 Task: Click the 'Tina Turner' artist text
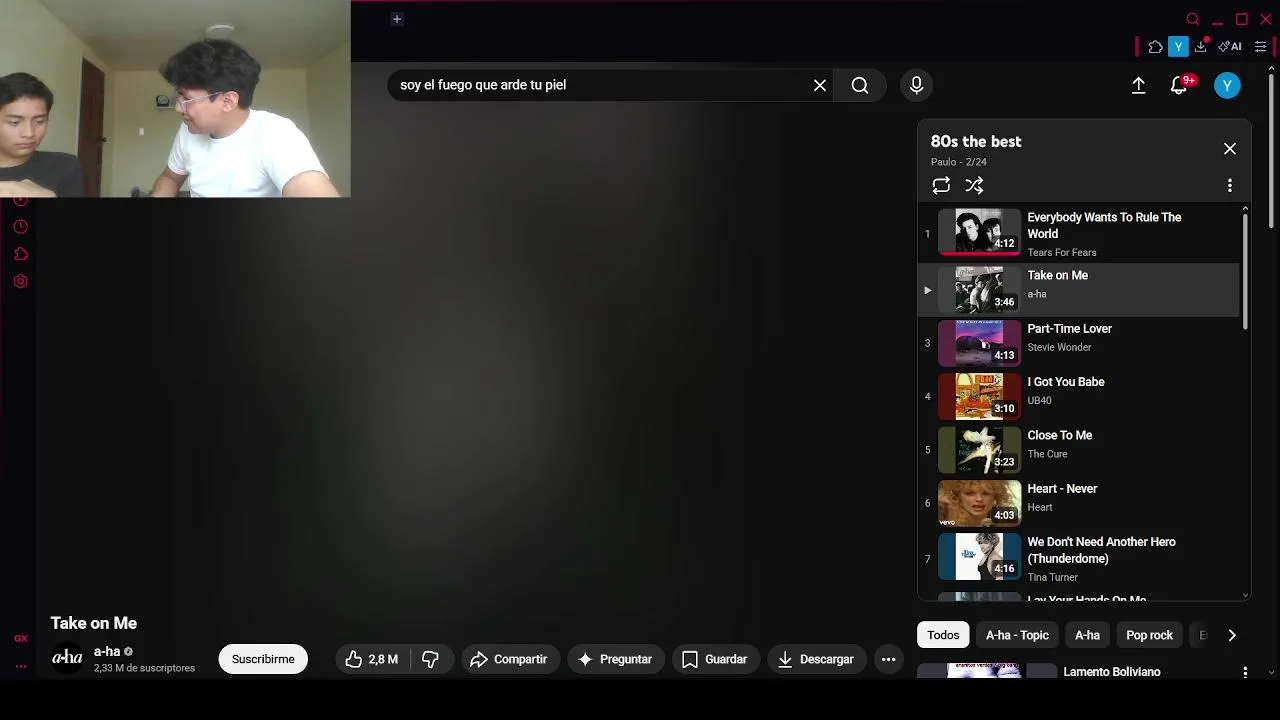click(x=1052, y=577)
